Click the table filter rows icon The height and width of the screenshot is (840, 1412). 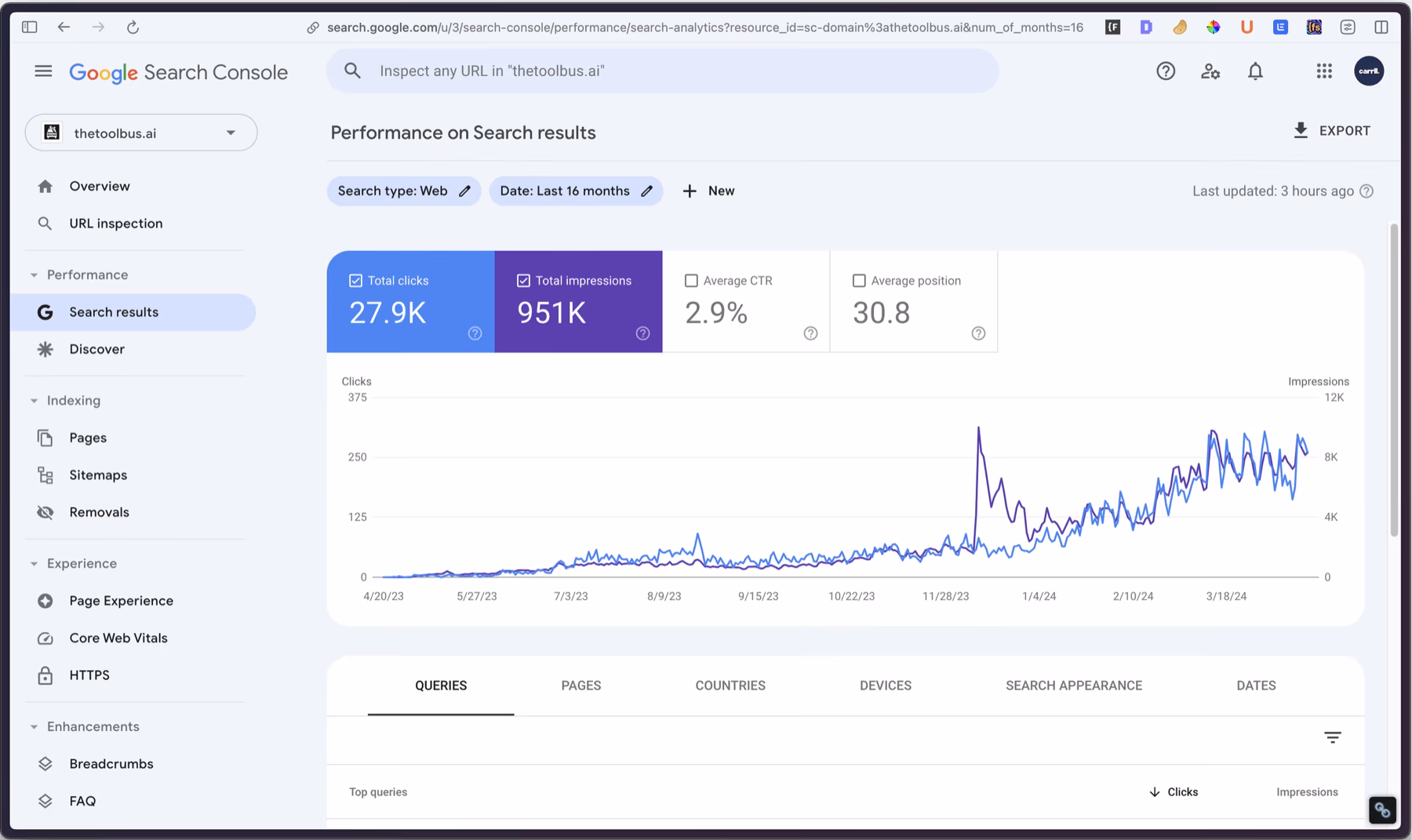(x=1332, y=737)
